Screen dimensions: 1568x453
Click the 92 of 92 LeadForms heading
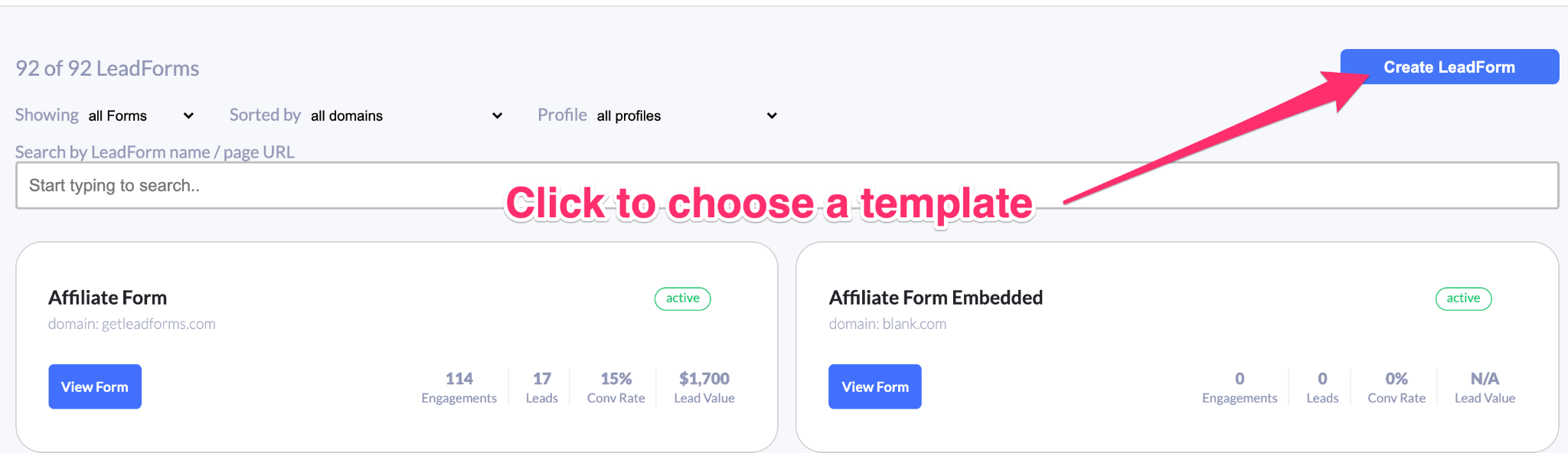(107, 69)
